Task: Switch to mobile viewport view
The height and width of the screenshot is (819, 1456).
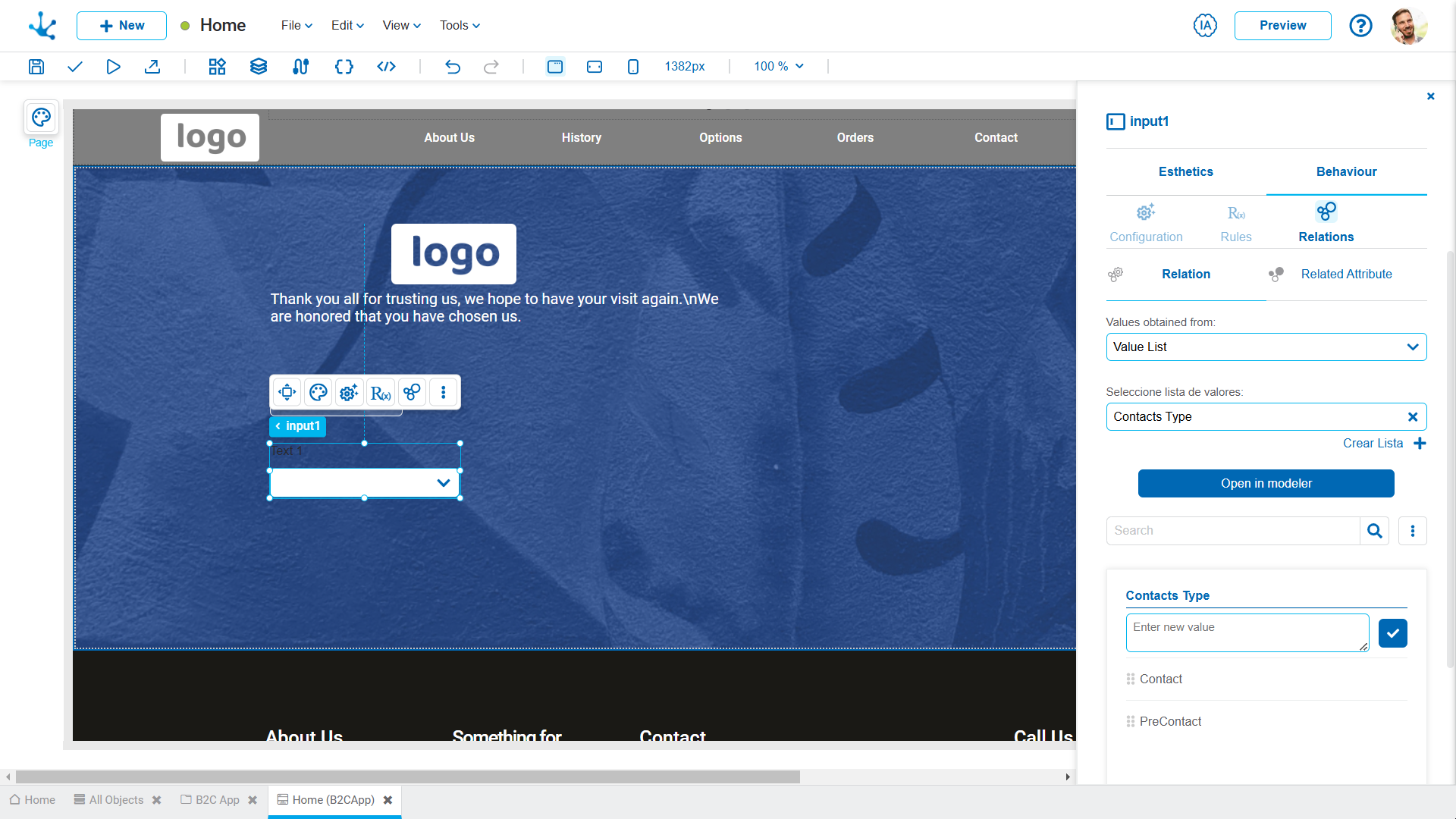Action: pyautogui.click(x=633, y=67)
